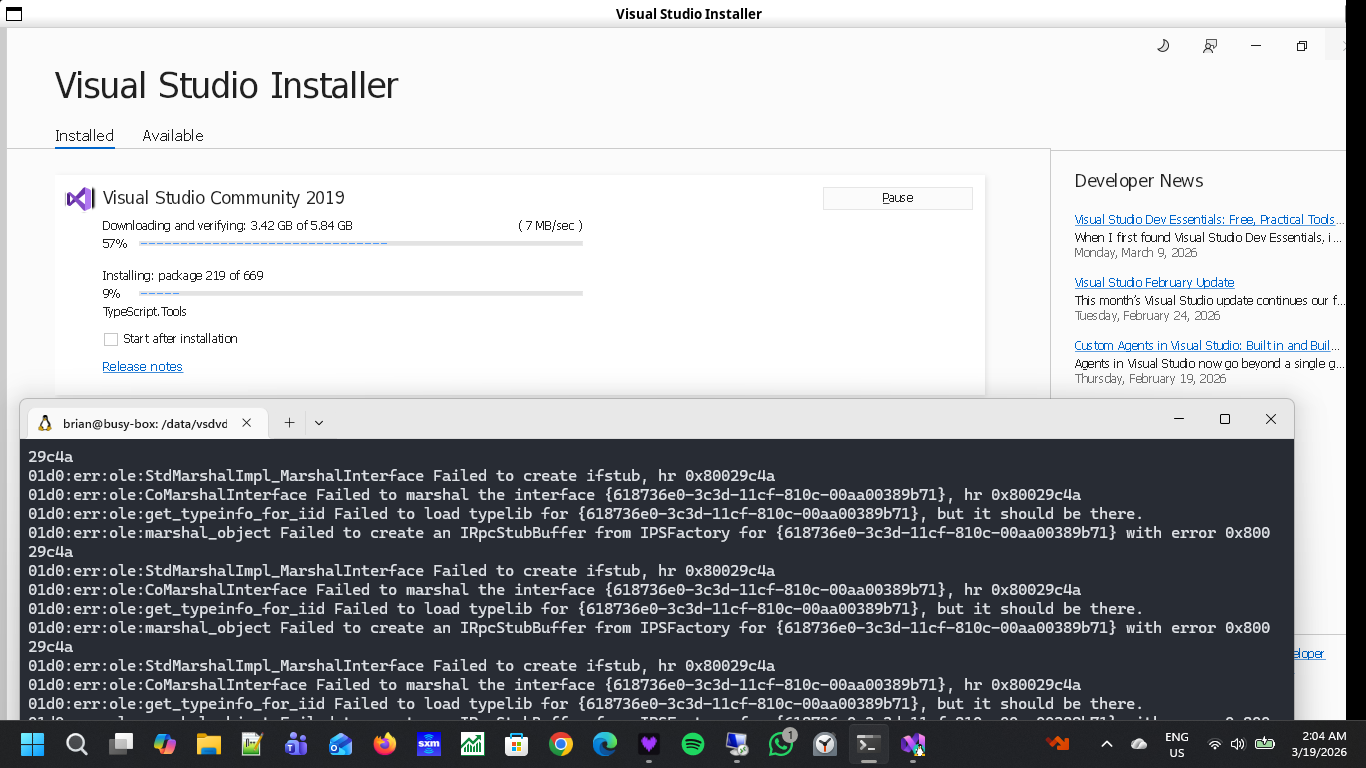
Task: Open the ENG US language switcher
Action: tap(1176, 744)
